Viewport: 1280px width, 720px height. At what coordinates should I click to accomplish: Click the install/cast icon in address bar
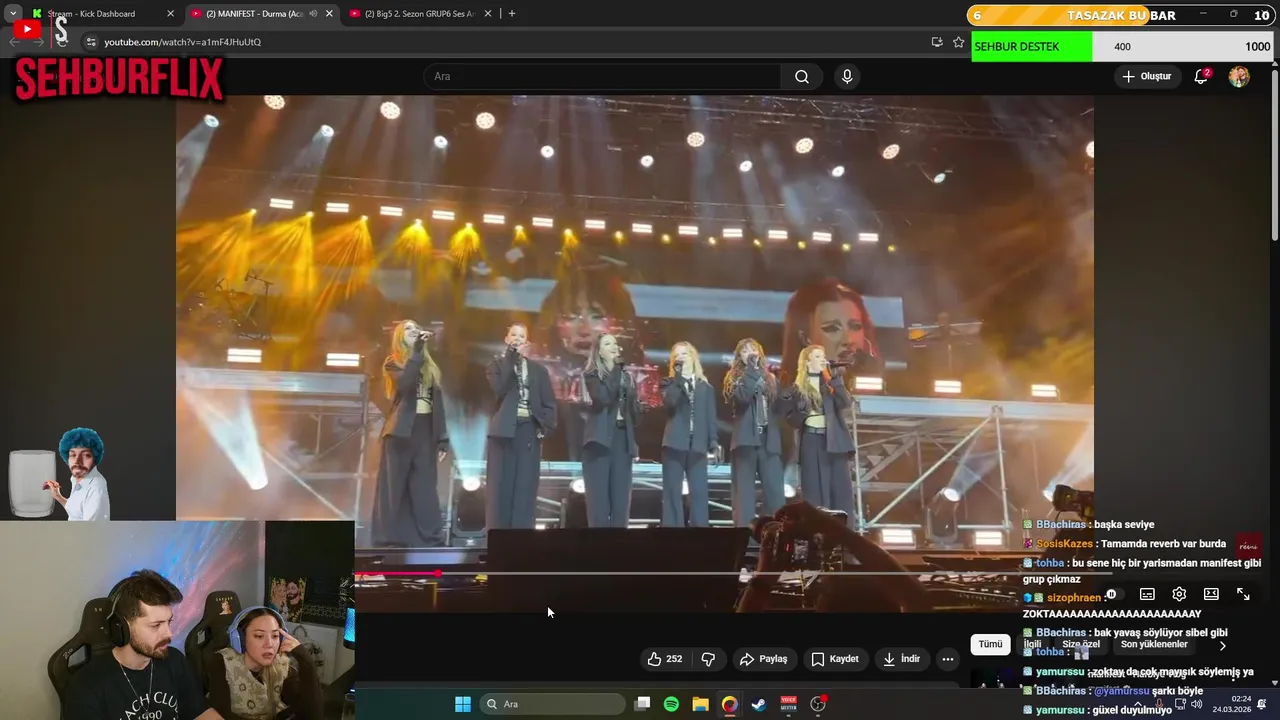pos(937,42)
